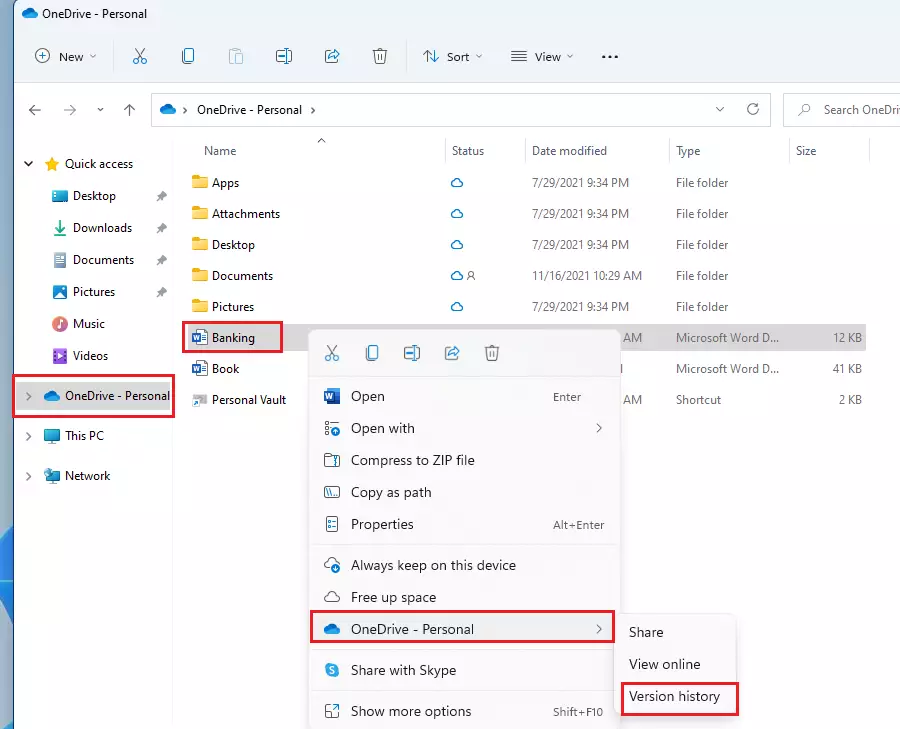Open the recent locations dropdown arrow

point(100,110)
